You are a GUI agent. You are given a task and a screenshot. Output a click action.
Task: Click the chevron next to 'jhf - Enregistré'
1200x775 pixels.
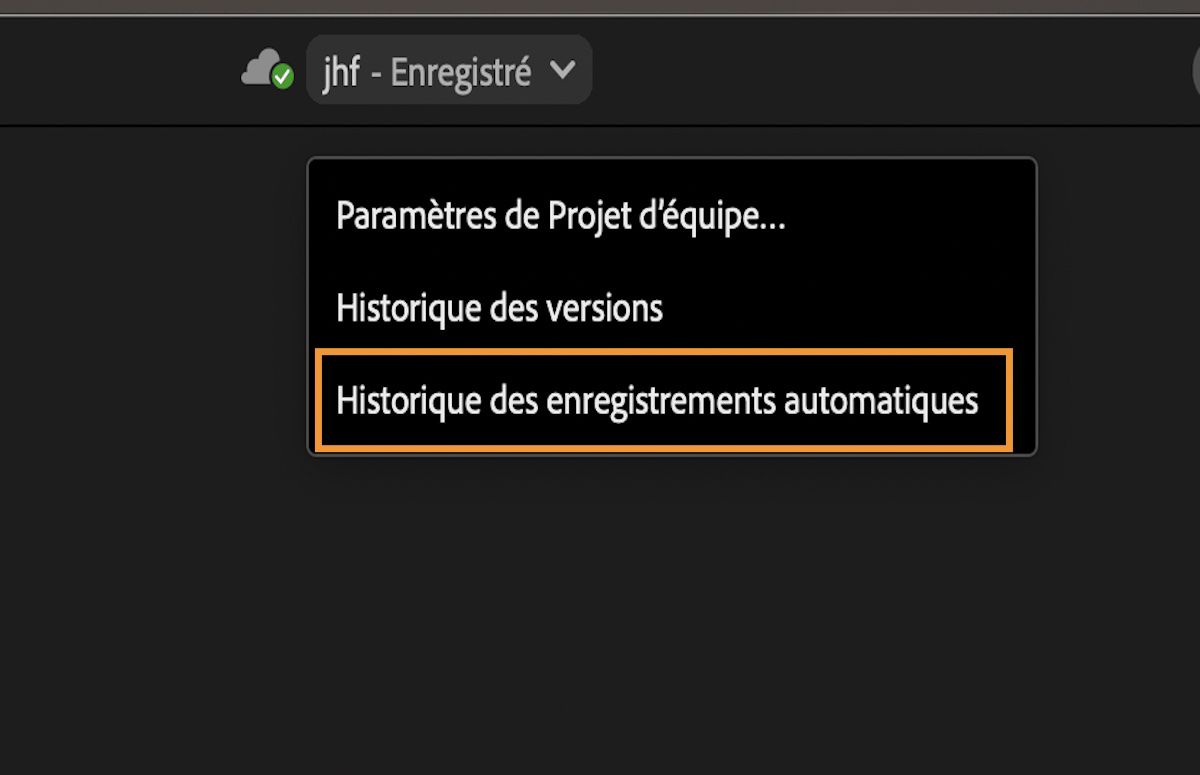(x=563, y=70)
